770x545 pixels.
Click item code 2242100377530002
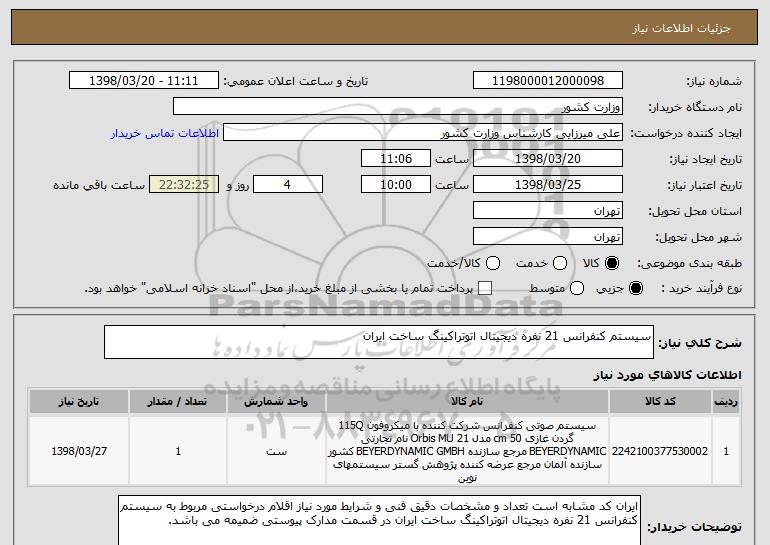[x=660, y=451]
